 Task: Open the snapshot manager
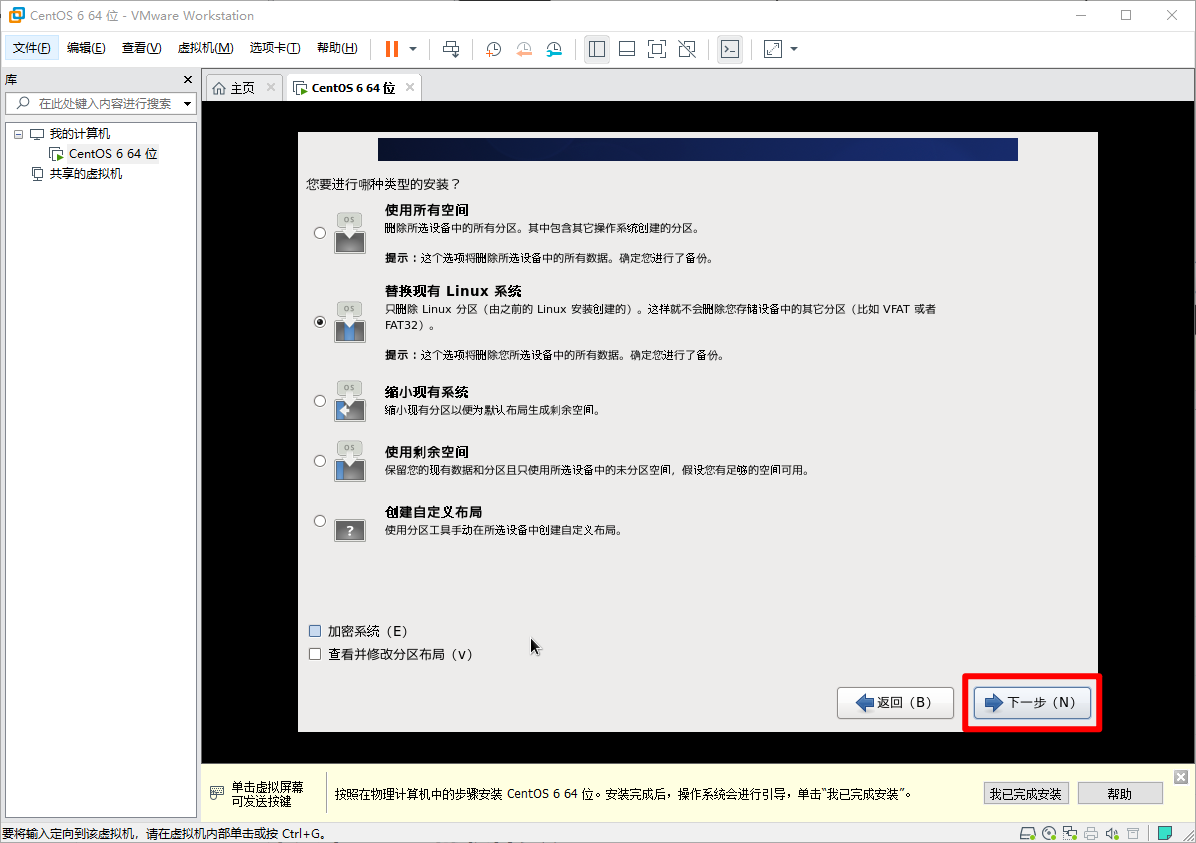[x=554, y=49]
